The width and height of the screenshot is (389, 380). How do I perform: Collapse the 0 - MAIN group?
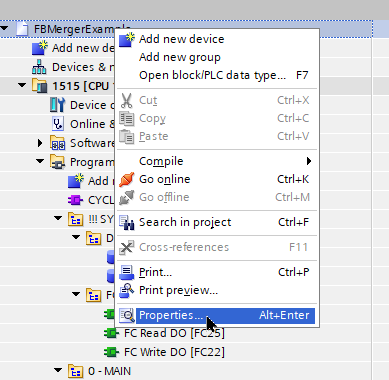coord(58,370)
